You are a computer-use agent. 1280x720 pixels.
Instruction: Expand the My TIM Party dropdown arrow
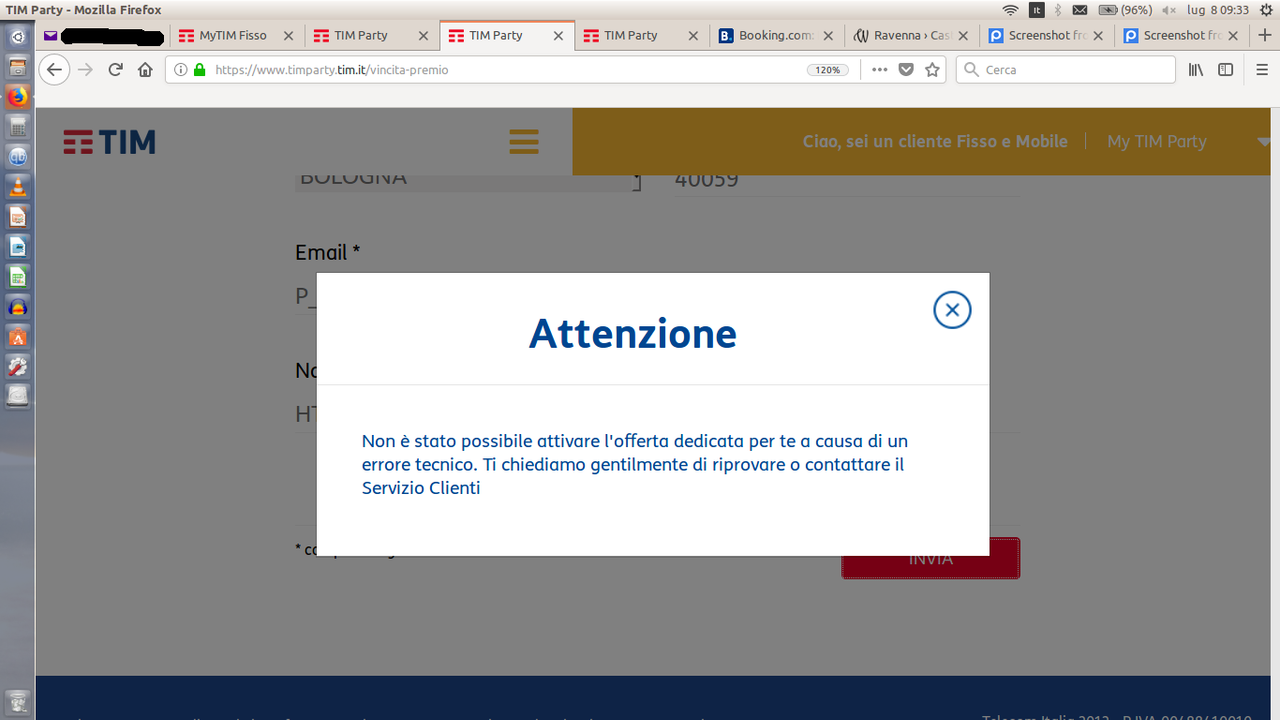(x=1263, y=142)
